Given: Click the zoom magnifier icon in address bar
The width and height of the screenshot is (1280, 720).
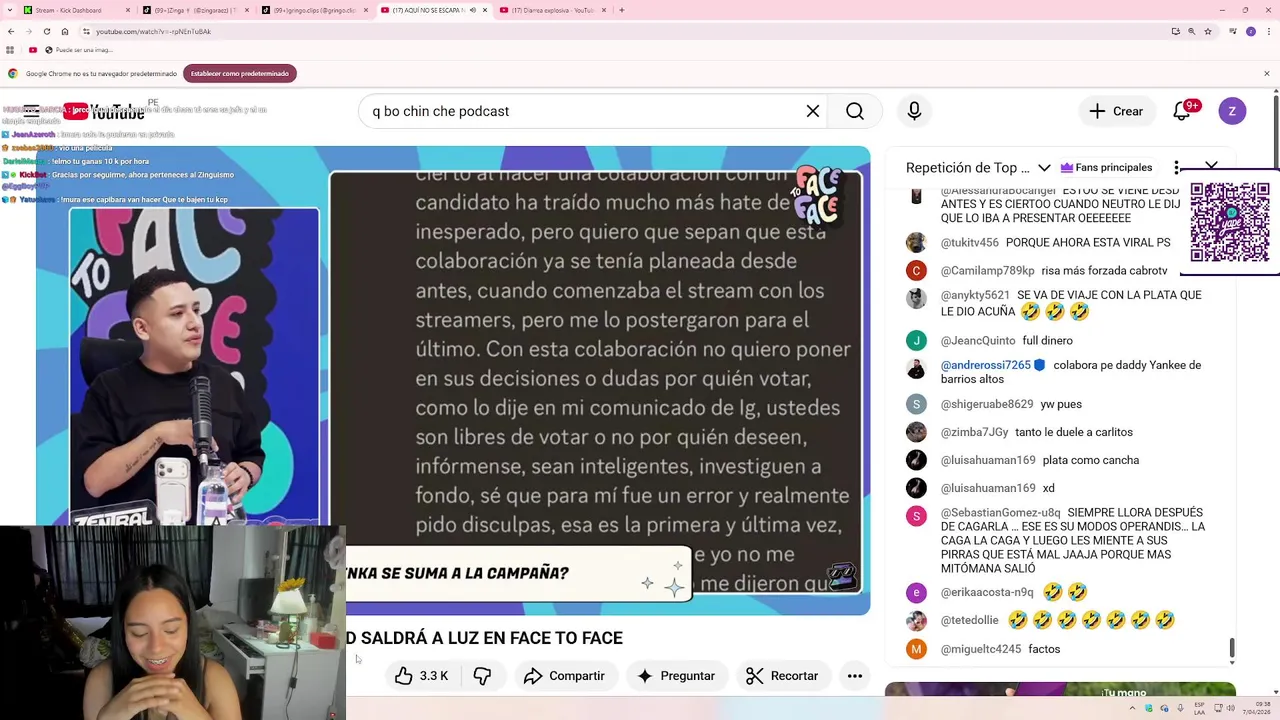Looking at the screenshot, I should point(1191,31).
